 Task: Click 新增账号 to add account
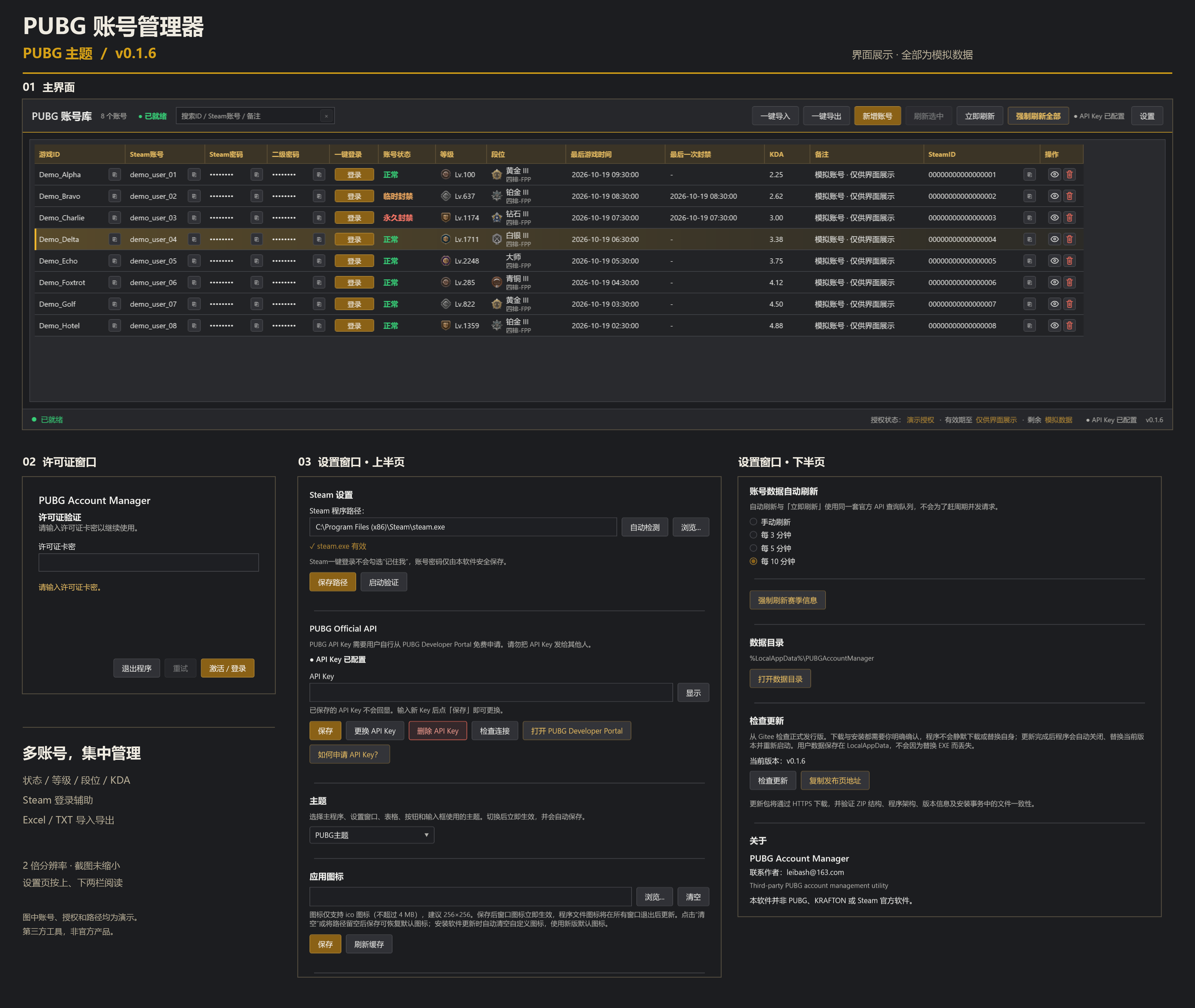coord(877,116)
